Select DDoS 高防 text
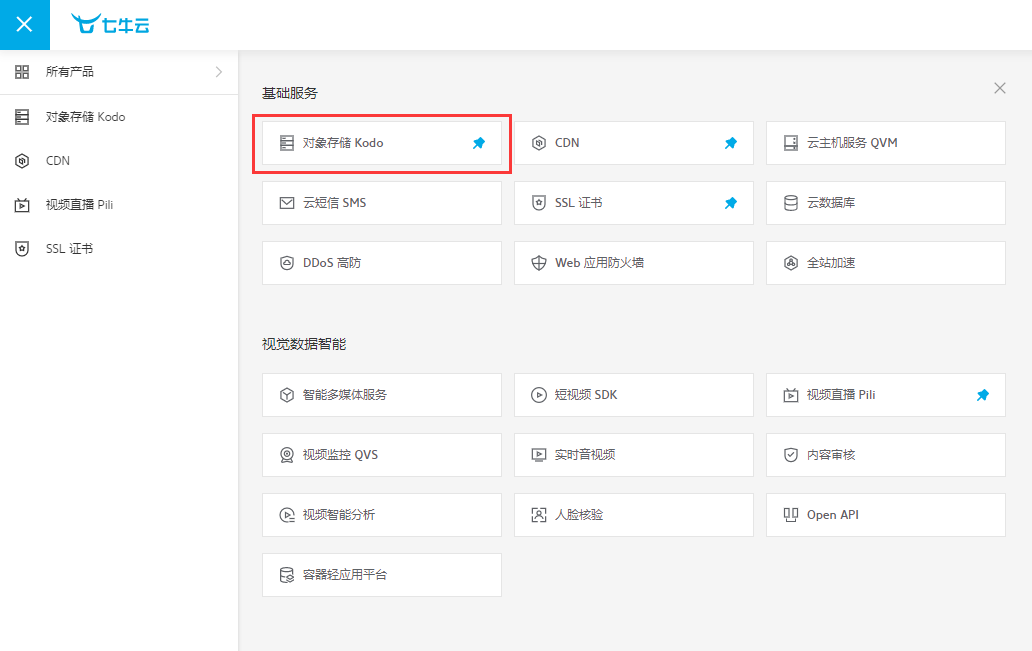 pyautogui.click(x=332, y=263)
